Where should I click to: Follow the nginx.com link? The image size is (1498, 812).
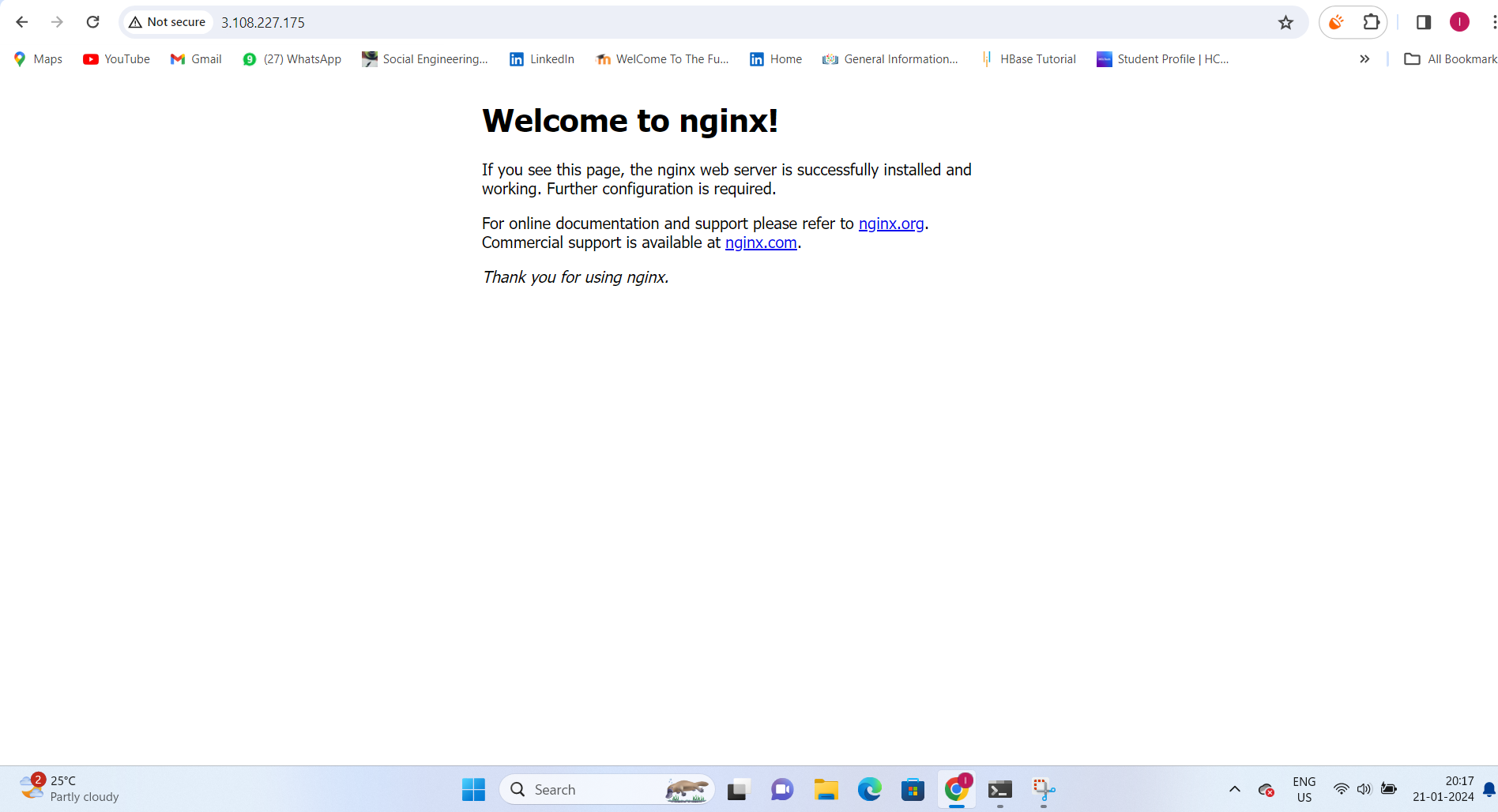(761, 242)
